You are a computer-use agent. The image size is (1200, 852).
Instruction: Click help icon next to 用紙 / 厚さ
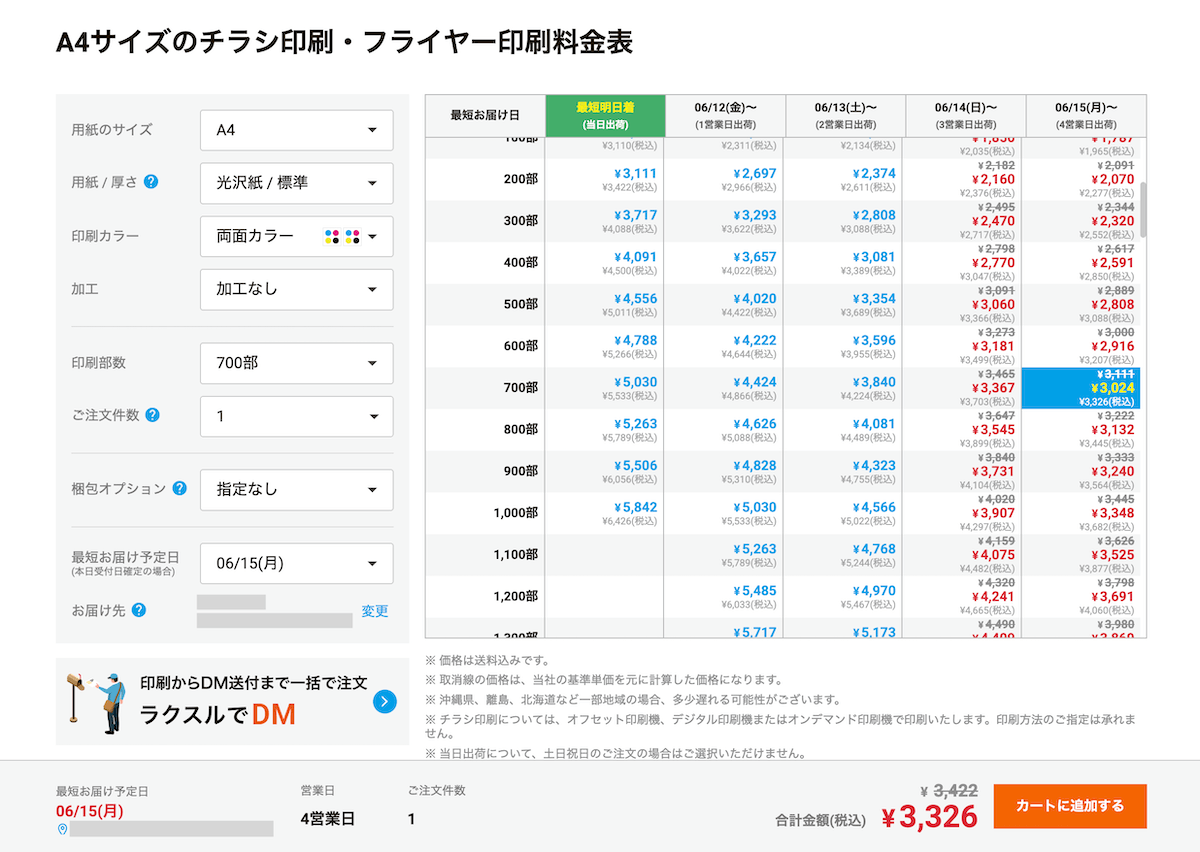point(151,182)
